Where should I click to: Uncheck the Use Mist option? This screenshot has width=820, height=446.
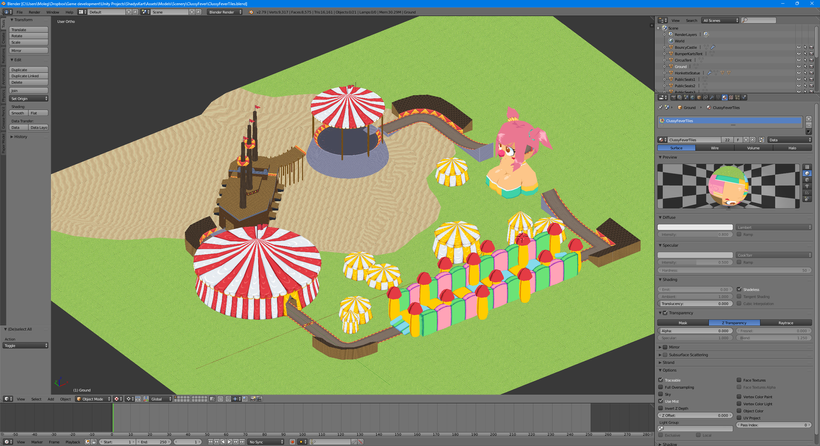[662, 402]
